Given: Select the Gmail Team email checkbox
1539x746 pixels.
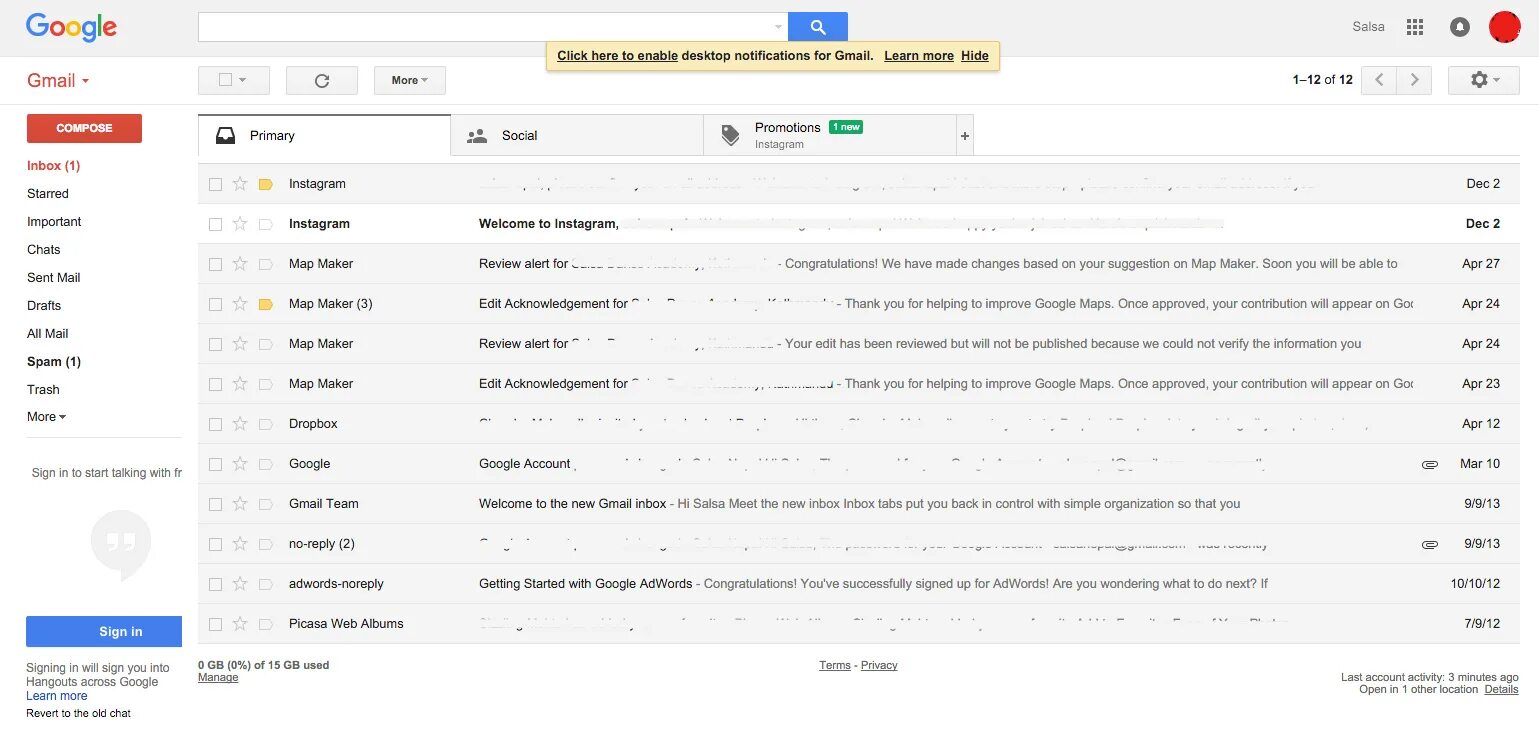Looking at the screenshot, I should click(x=215, y=504).
